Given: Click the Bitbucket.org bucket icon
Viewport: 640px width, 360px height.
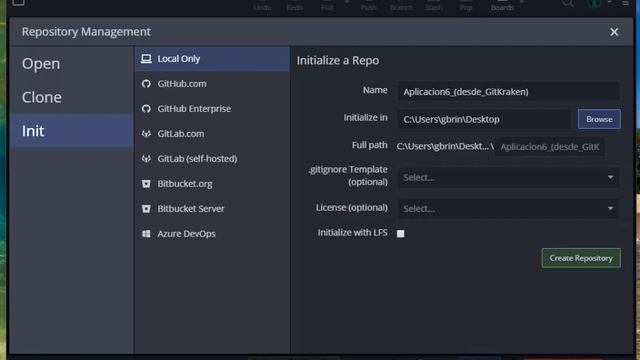Looking at the screenshot, I should click(x=146, y=184).
